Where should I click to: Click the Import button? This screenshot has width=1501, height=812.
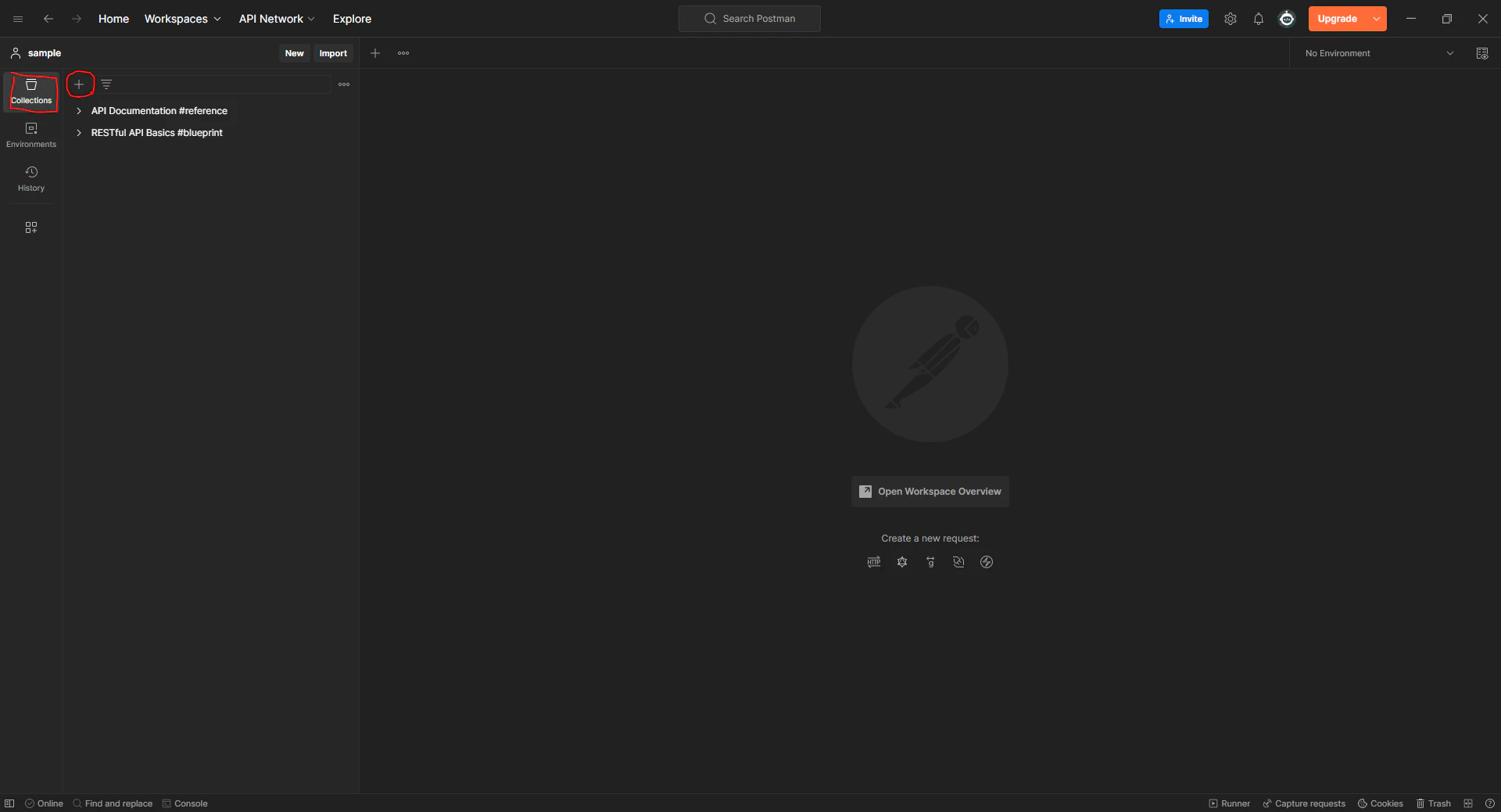coord(333,53)
